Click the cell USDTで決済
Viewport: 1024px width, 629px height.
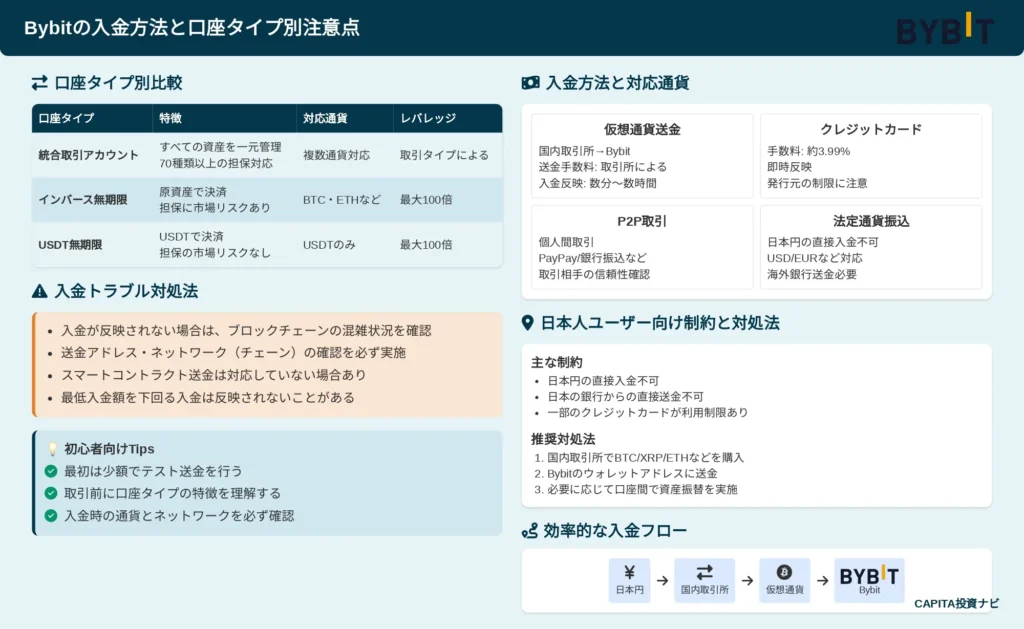[191, 236]
